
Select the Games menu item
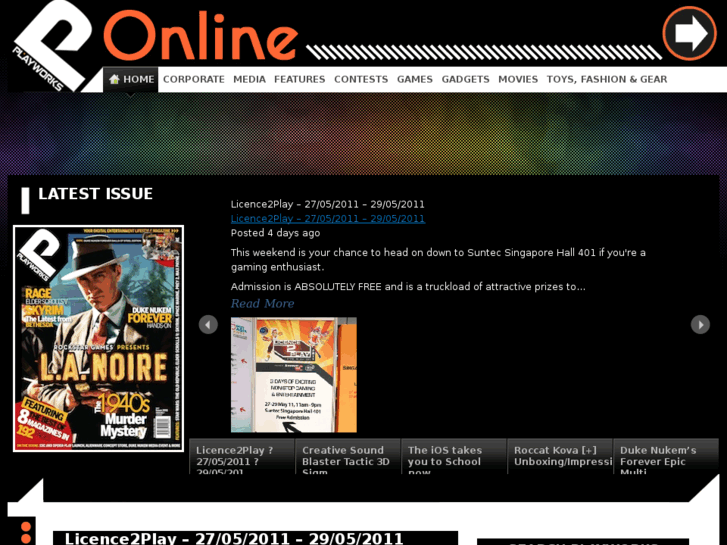415,79
